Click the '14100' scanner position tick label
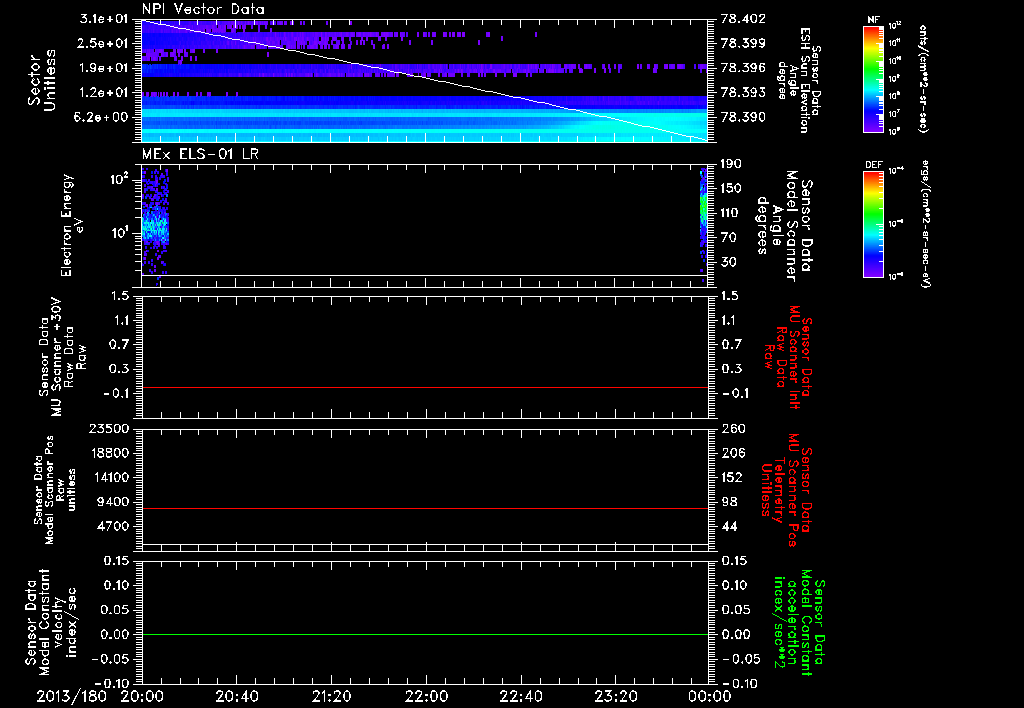The width and height of the screenshot is (1024, 708). [108, 477]
